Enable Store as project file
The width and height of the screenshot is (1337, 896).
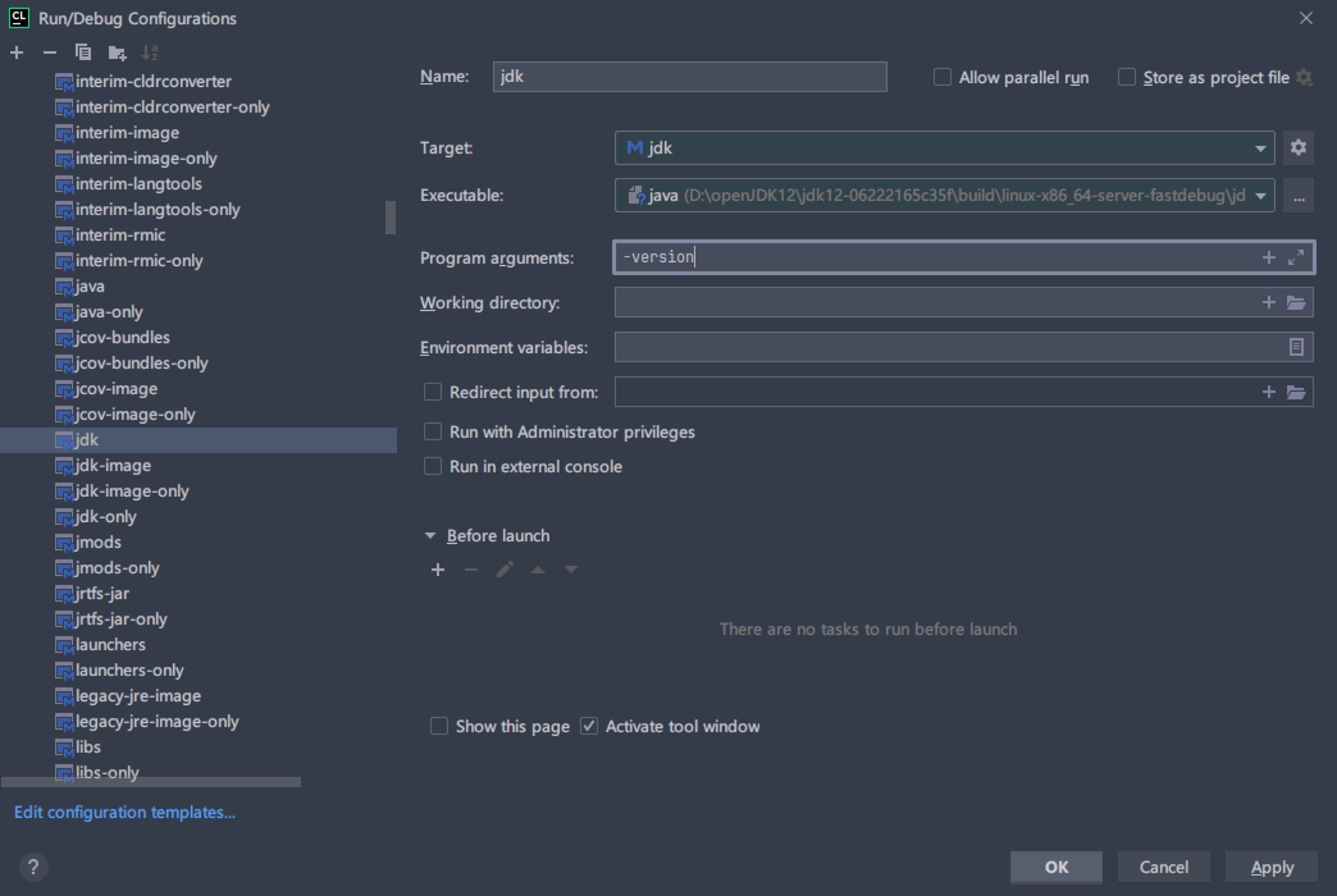pyautogui.click(x=1126, y=78)
